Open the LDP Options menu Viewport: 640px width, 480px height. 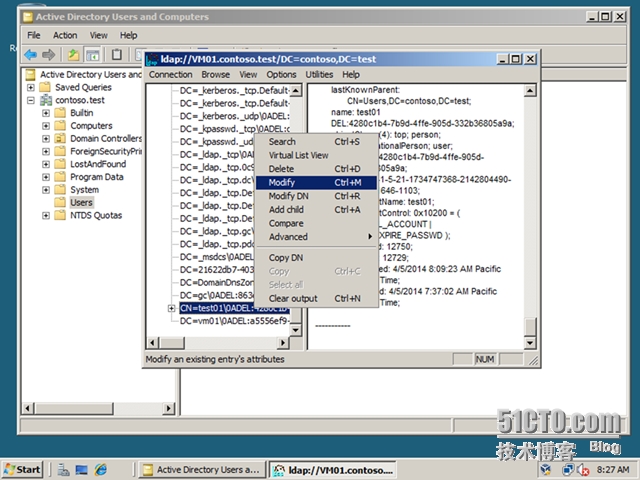(281, 75)
